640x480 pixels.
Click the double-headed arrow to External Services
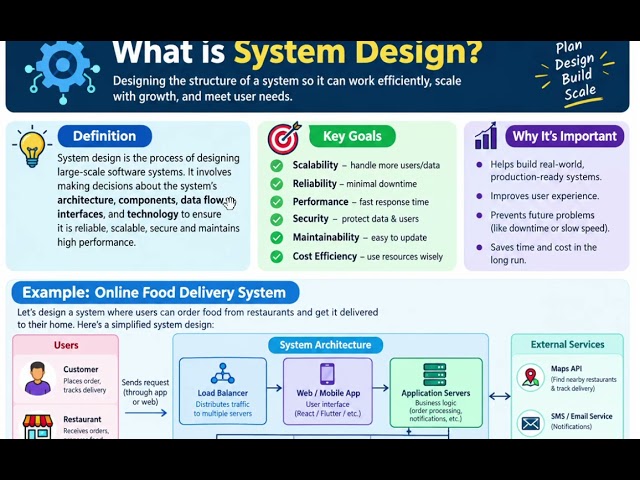[500, 396]
